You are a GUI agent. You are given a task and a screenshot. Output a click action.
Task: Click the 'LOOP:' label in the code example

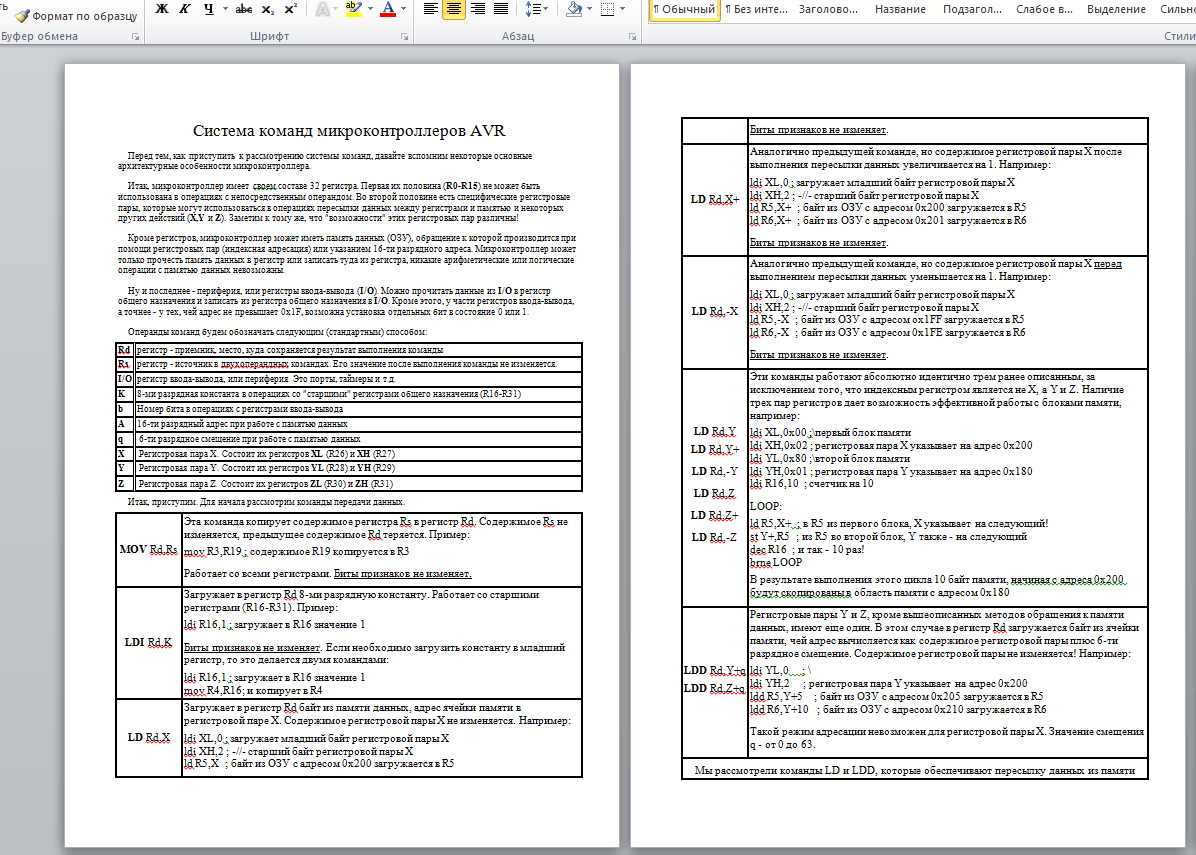point(765,506)
